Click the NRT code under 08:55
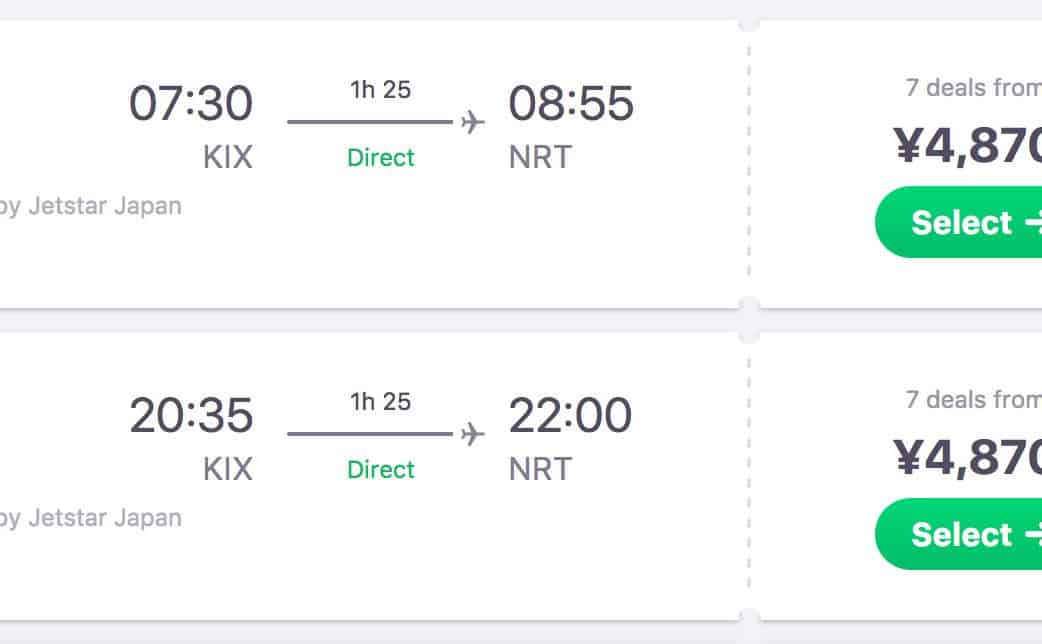Viewport: 1042px width, 644px height. (540, 157)
